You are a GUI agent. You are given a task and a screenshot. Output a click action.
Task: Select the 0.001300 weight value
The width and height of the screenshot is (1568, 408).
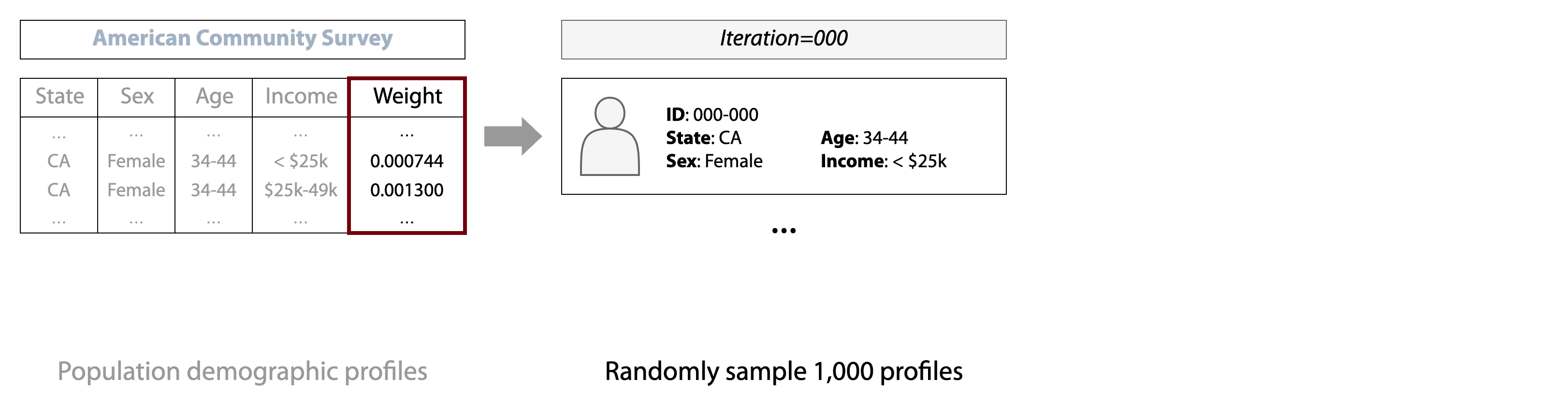(x=407, y=190)
